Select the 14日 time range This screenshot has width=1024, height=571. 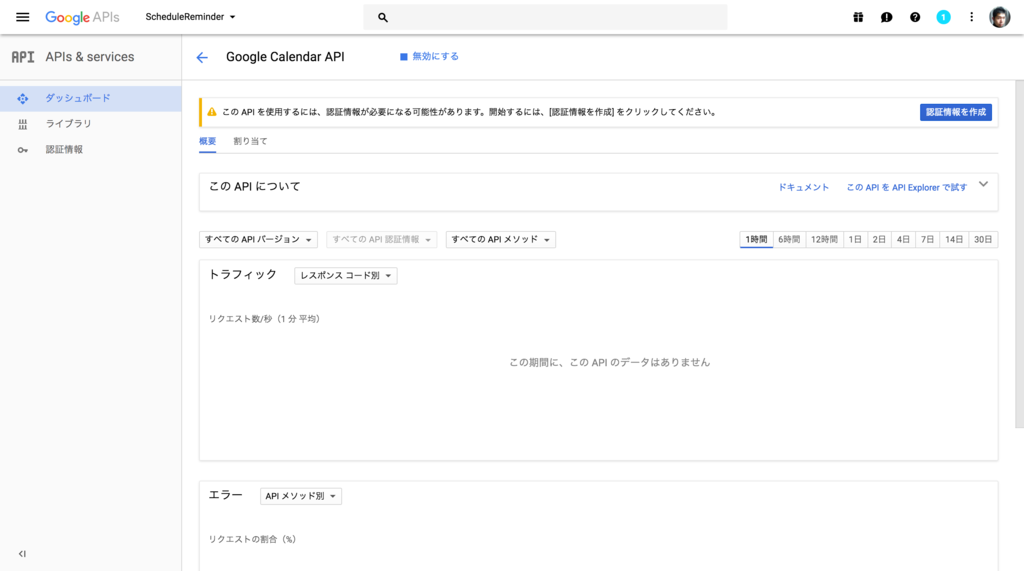(954, 240)
